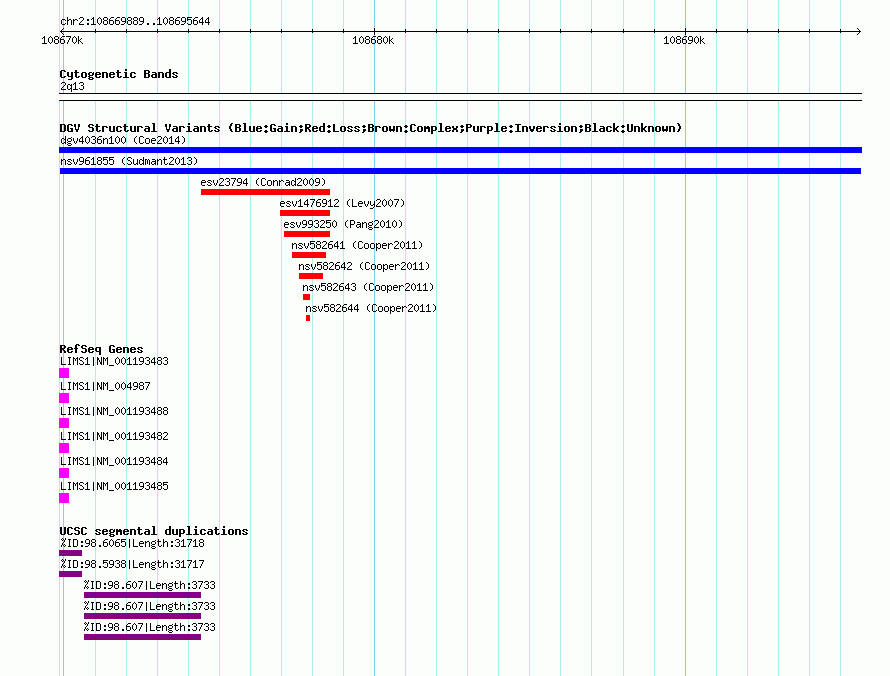This screenshot has height=676, width=890.
Task: Click the purple bar under %ID:98.6065|Length:31718
Action: 70,553
